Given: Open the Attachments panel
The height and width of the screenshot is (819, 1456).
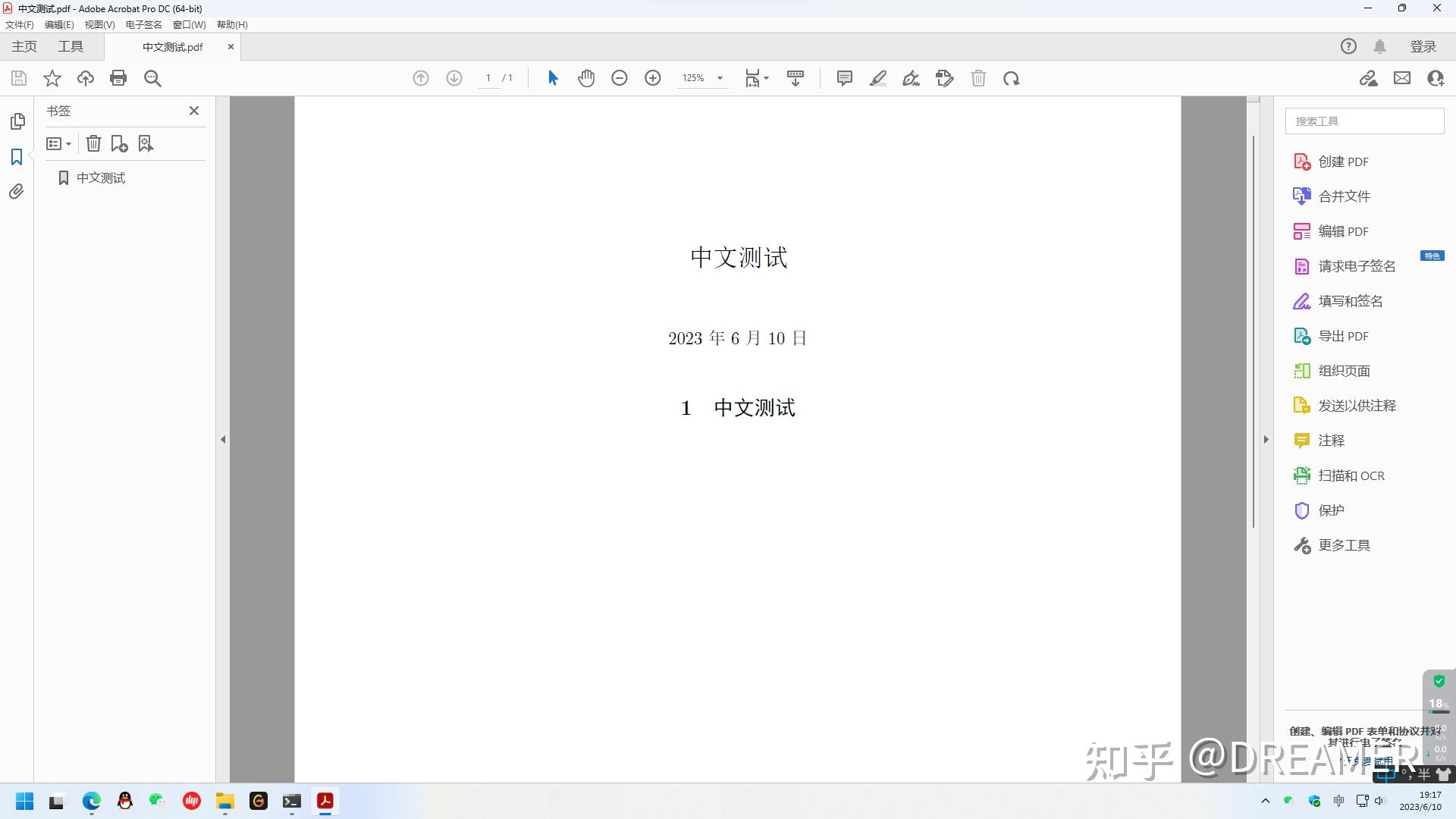Looking at the screenshot, I should [x=17, y=192].
